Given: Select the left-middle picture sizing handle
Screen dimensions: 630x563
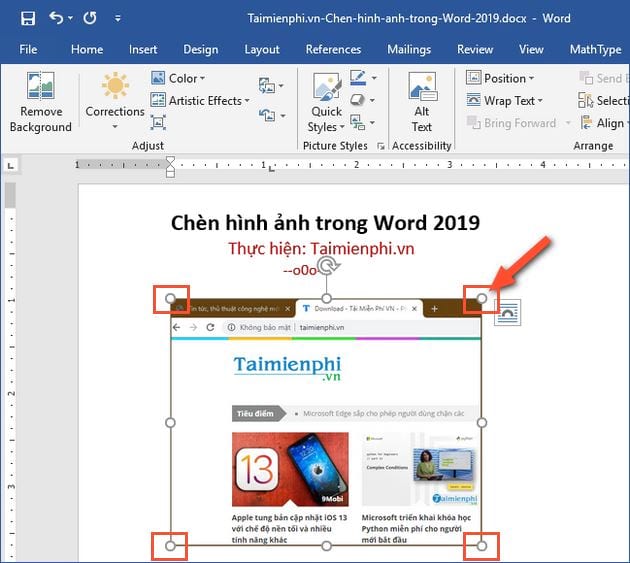Looking at the screenshot, I should 170,423.
